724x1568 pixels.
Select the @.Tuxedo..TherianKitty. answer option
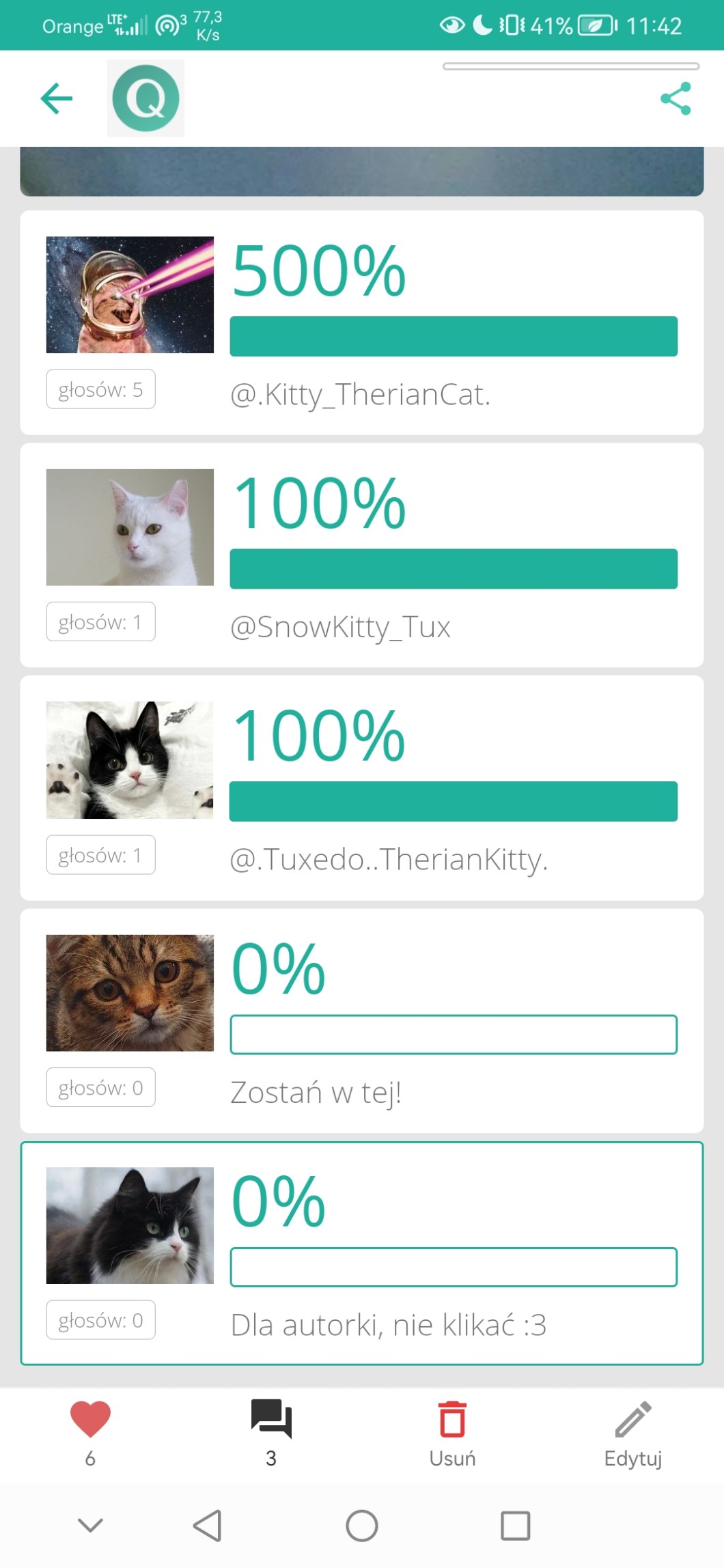[389, 860]
